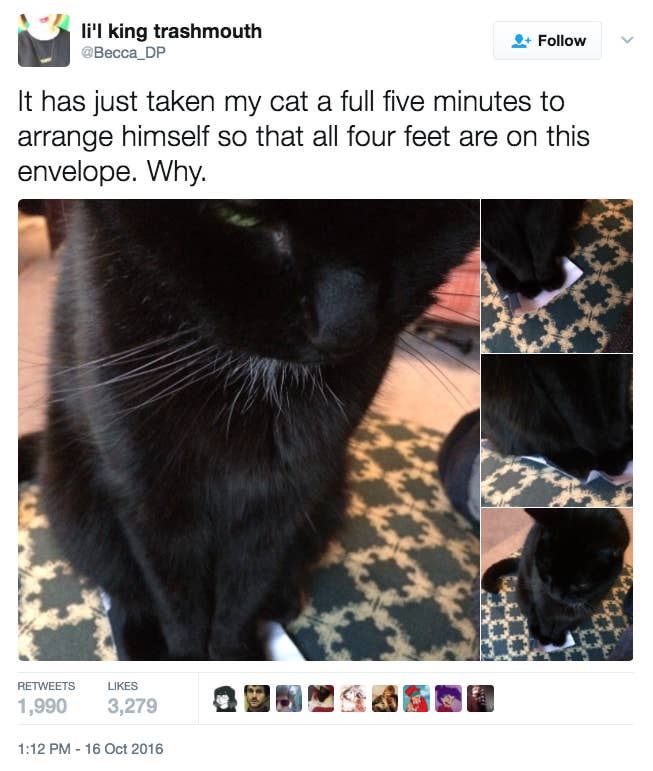This screenshot has height=771, width=653.
Task: Click the seventh liker avatar with red-haired cartoon
Action: click(416, 698)
